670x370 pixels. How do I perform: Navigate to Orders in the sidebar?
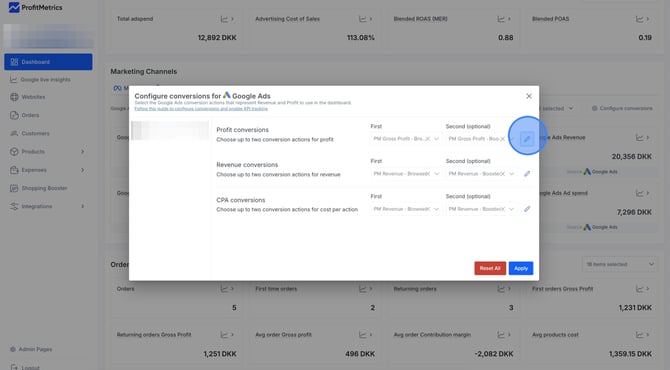coord(24,115)
